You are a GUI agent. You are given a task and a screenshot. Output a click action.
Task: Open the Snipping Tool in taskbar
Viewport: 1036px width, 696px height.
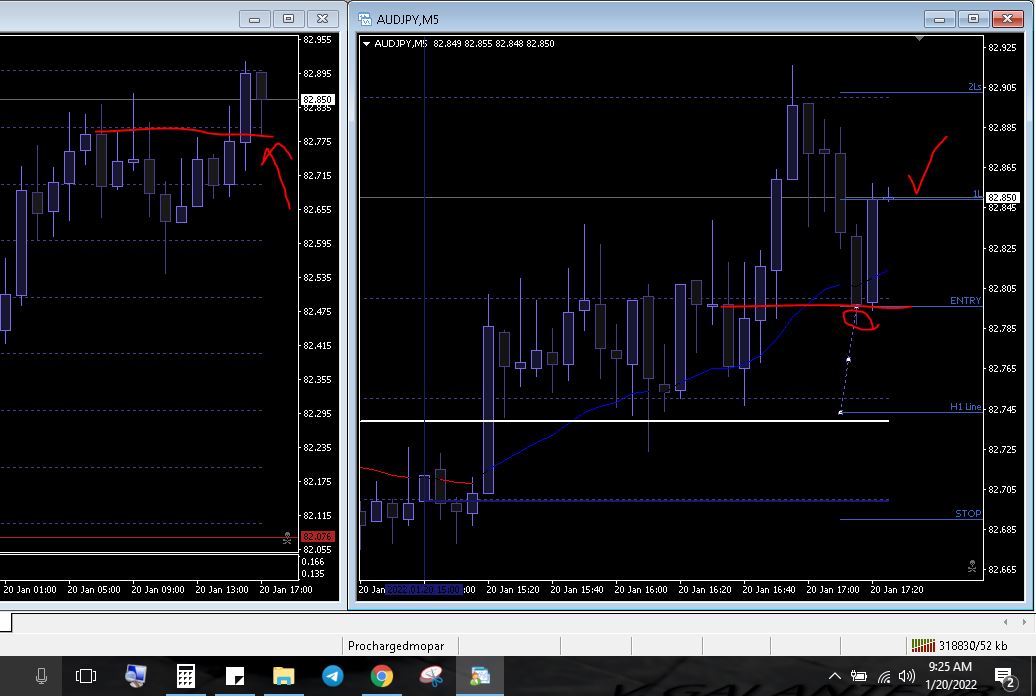pos(431,677)
